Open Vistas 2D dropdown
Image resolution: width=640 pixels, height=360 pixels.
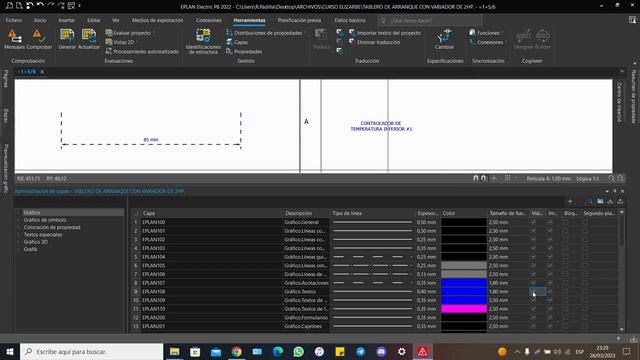pyautogui.click(x=121, y=42)
